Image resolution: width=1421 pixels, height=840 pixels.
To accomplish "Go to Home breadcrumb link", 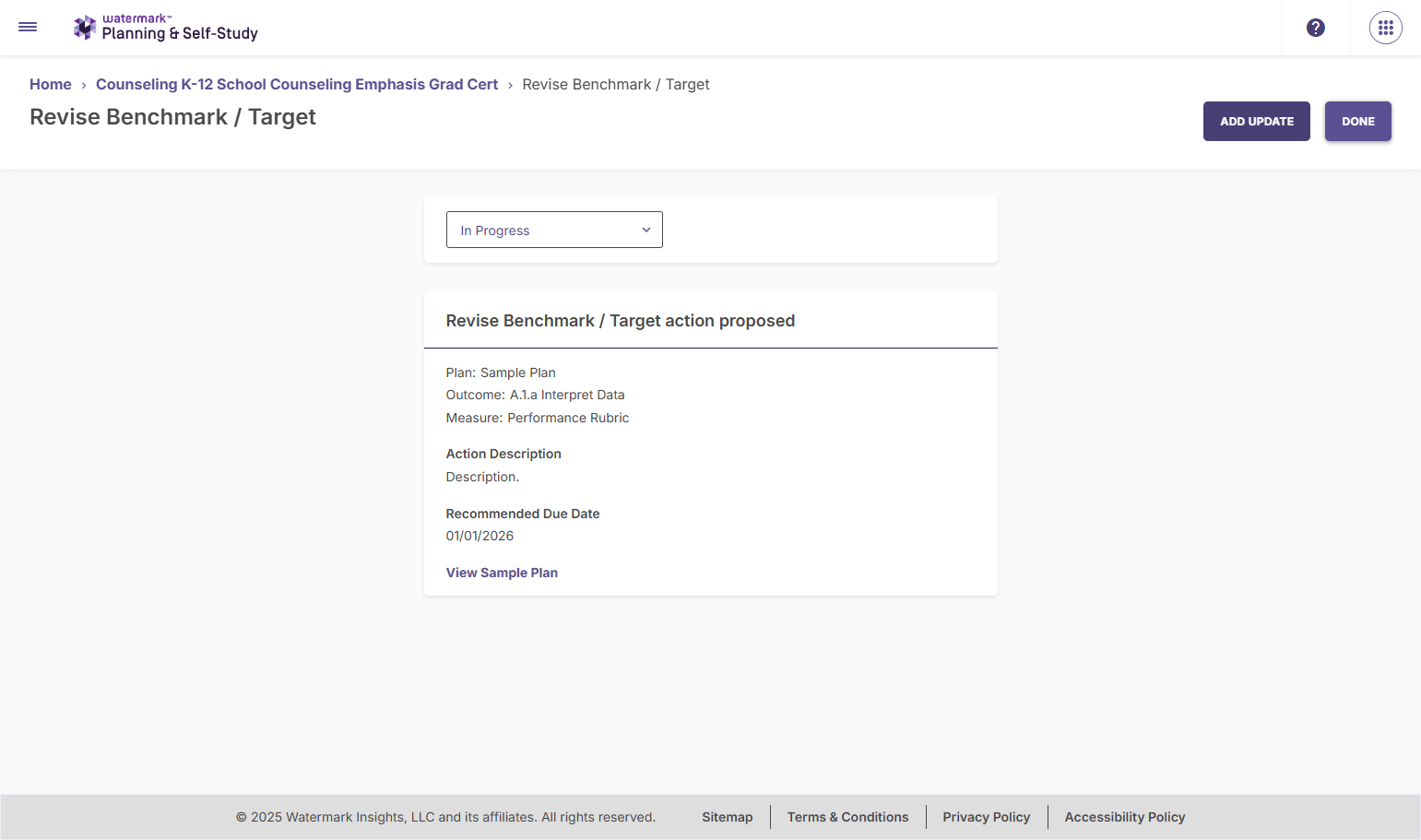I will [51, 84].
